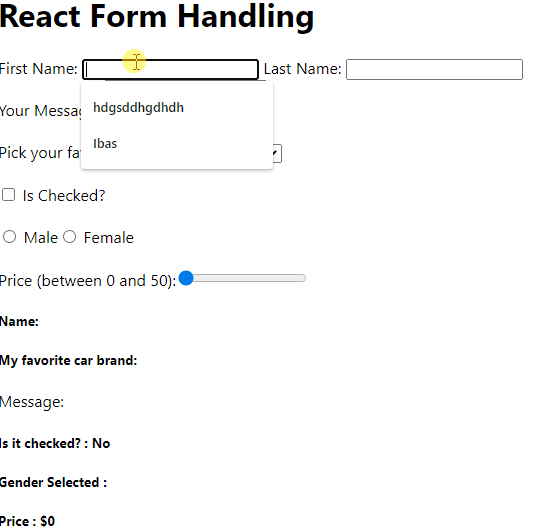The image size is (542, 531).
Task: Click the 'Price : $0' output text
Action: tap(27, 521)
